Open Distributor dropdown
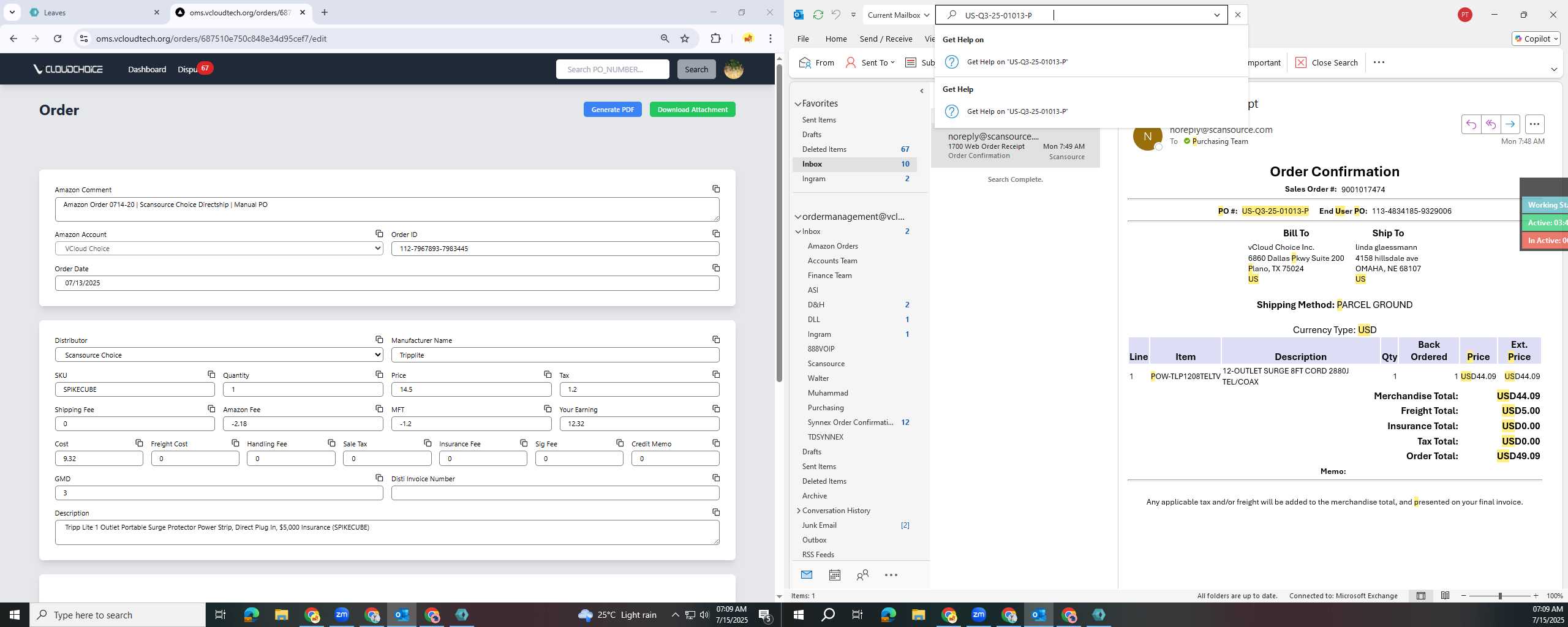Screen dimensions: 1568x627 pos(219,355)
